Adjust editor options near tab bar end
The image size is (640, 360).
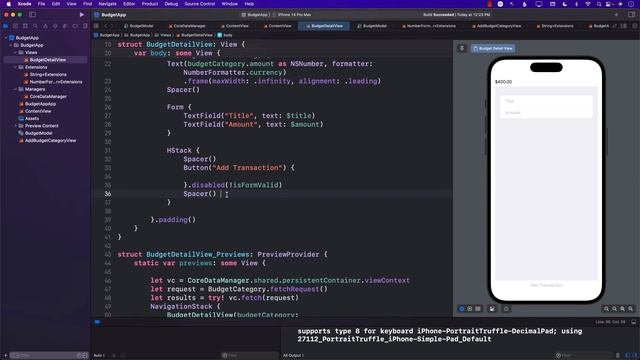tap(624, 26)
